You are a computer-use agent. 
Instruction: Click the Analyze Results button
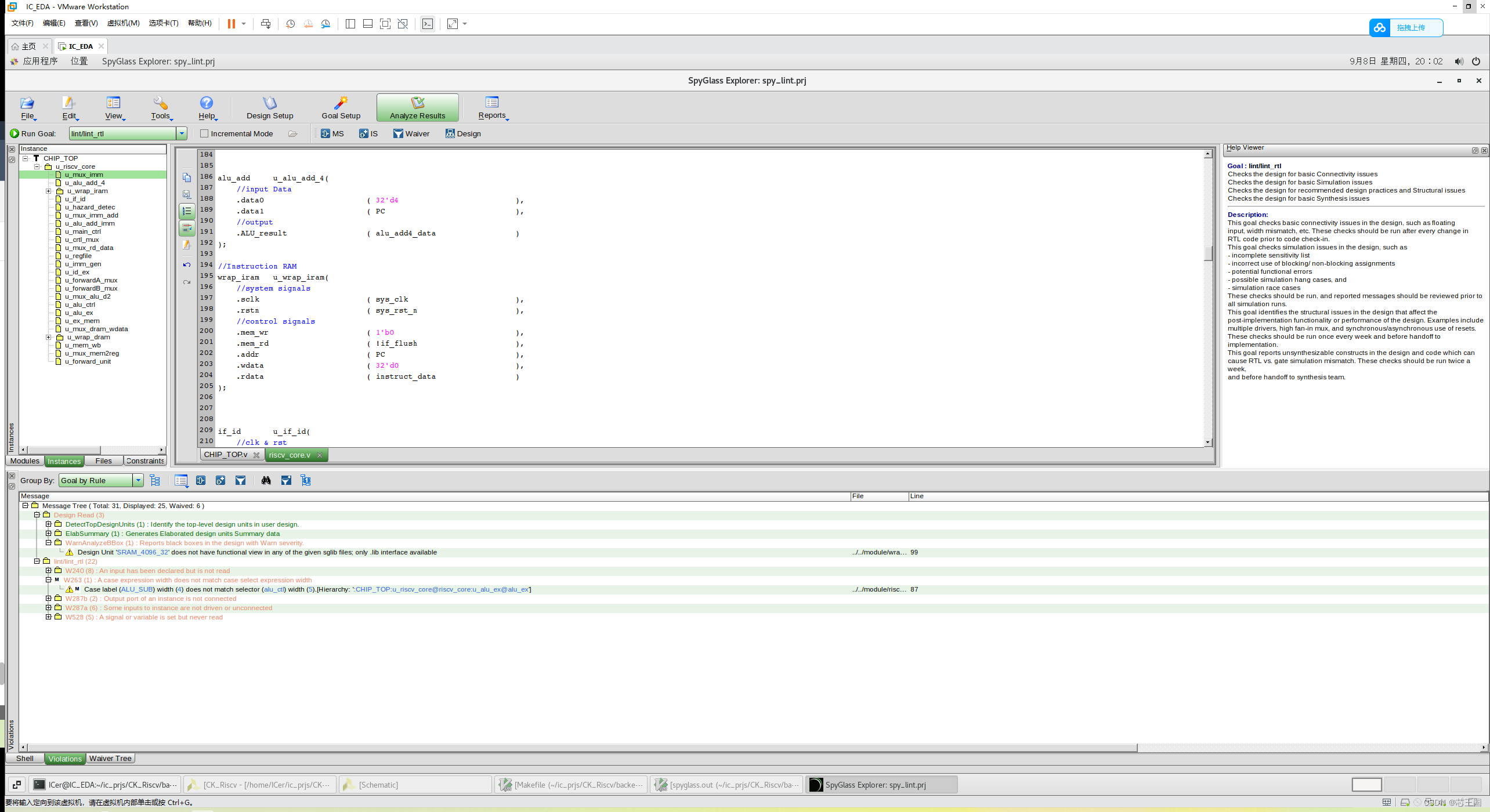coord(417,108)
